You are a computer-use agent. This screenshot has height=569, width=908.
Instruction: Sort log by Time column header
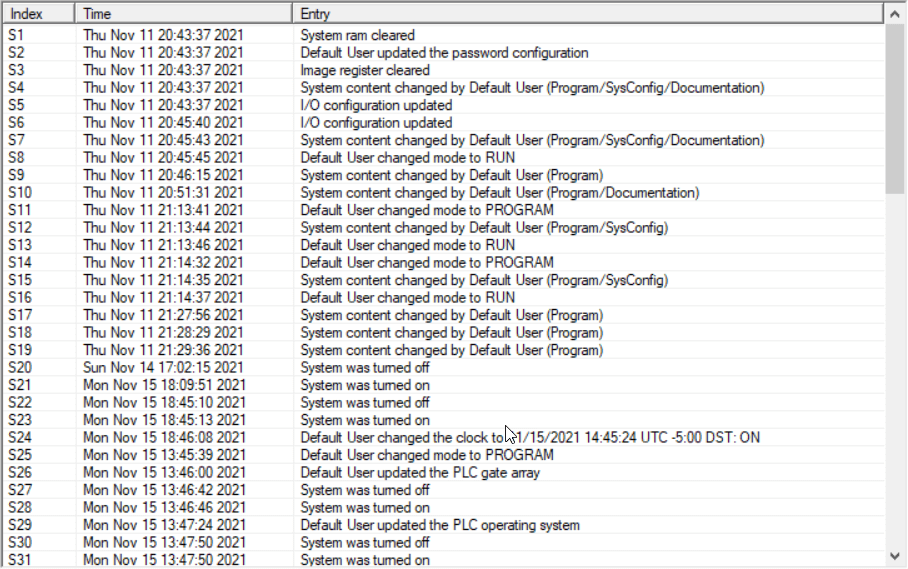[184, 14]
